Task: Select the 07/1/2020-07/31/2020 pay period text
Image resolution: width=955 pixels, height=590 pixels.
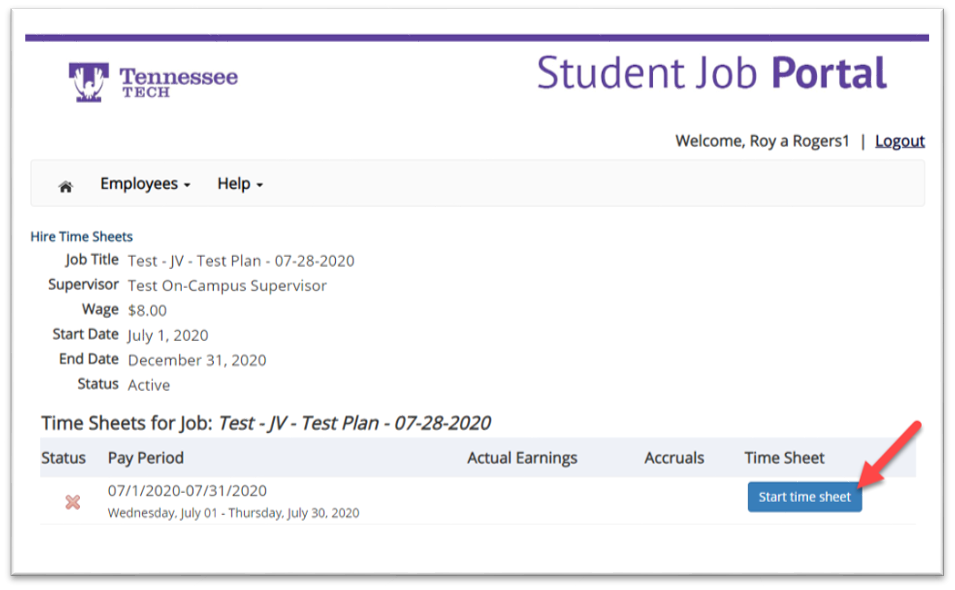Action: coord(188,491)
